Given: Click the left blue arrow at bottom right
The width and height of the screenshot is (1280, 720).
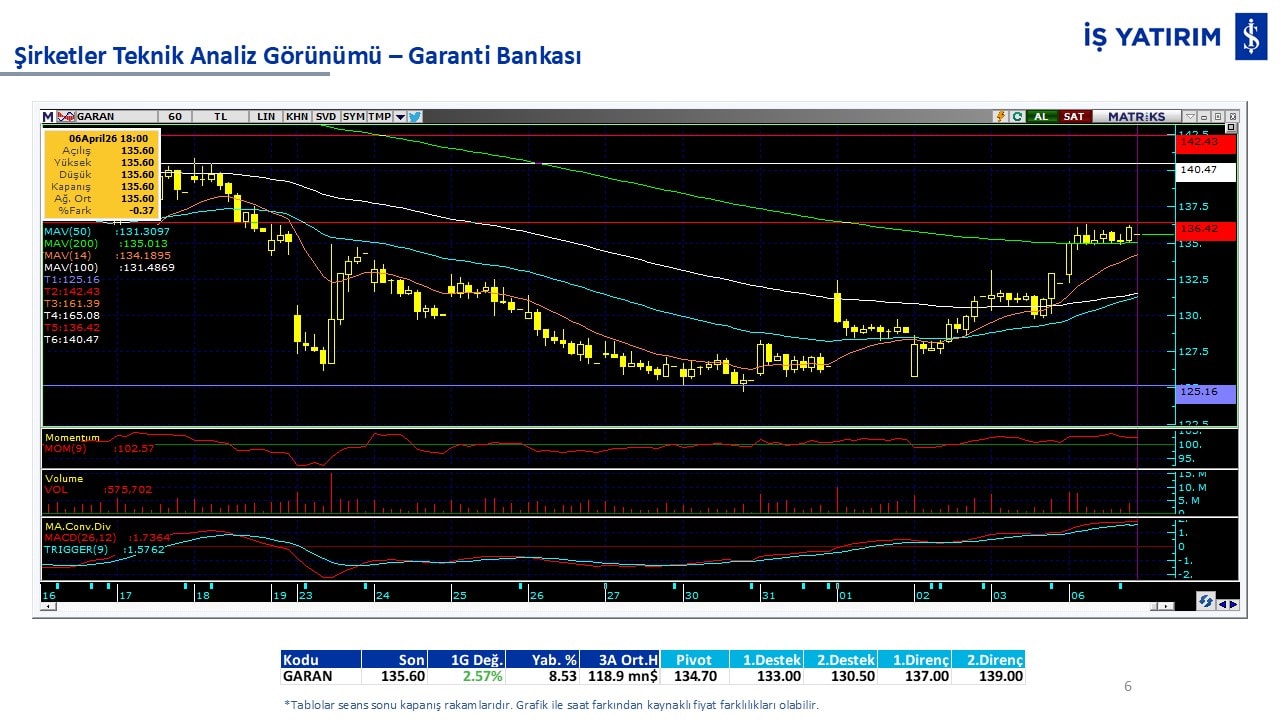Looking at the screenshot, I should [x=1222, y=603].
